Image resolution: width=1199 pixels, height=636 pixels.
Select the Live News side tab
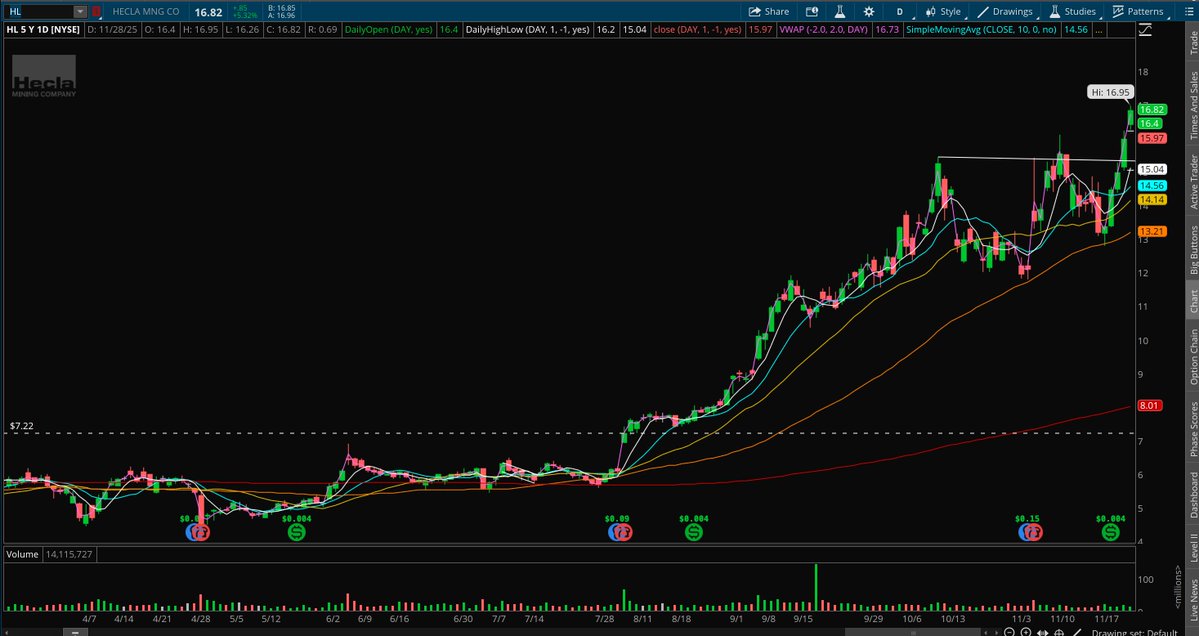click(x=1193, y=598)
